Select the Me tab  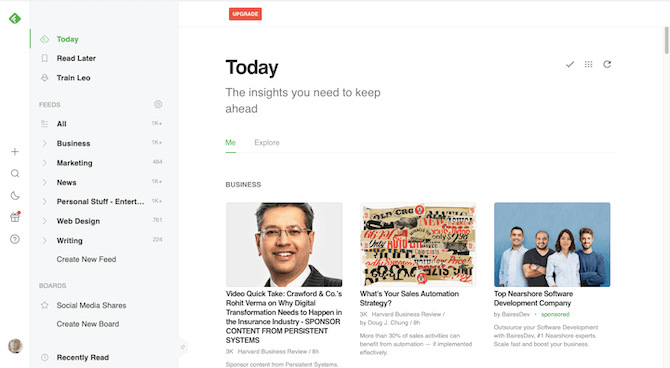click(230, 143)
